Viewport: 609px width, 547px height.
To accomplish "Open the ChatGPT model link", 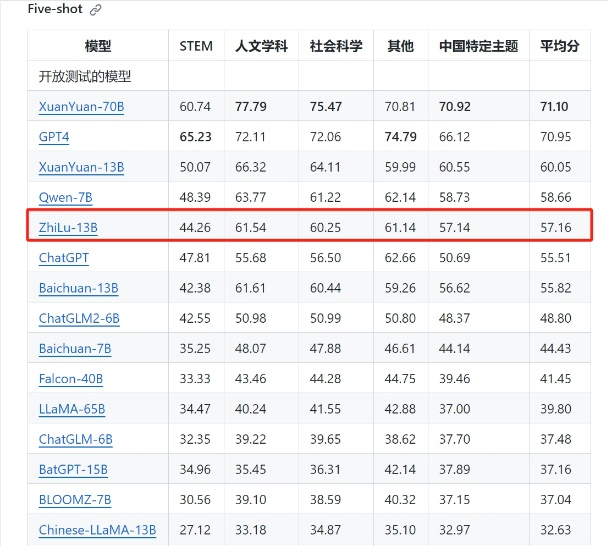I will pyautogui.click(x=64, y=258).
